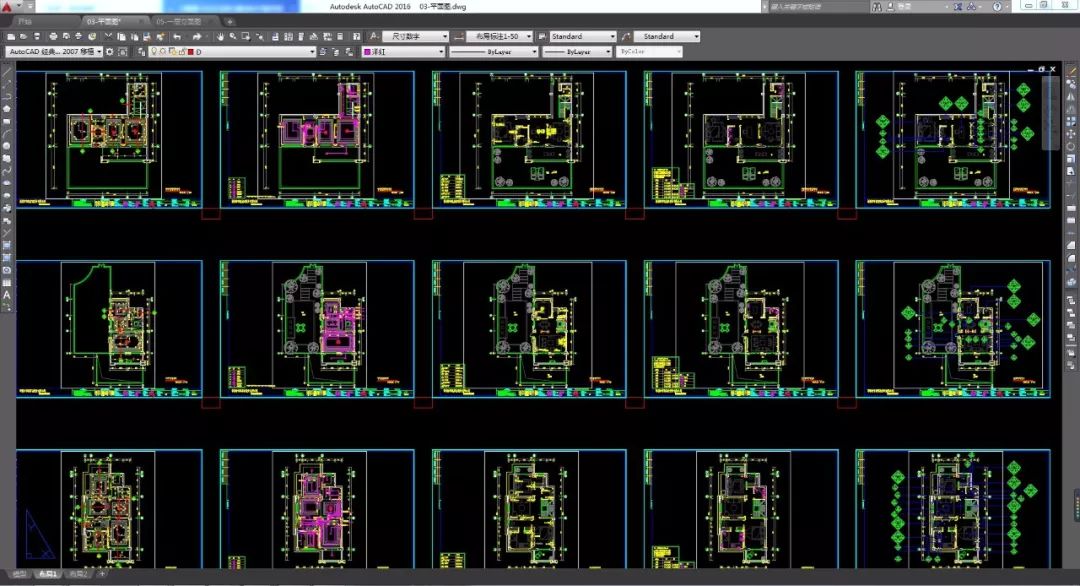
Task: Click workspace settings gear icon
Action: point(112,51)
